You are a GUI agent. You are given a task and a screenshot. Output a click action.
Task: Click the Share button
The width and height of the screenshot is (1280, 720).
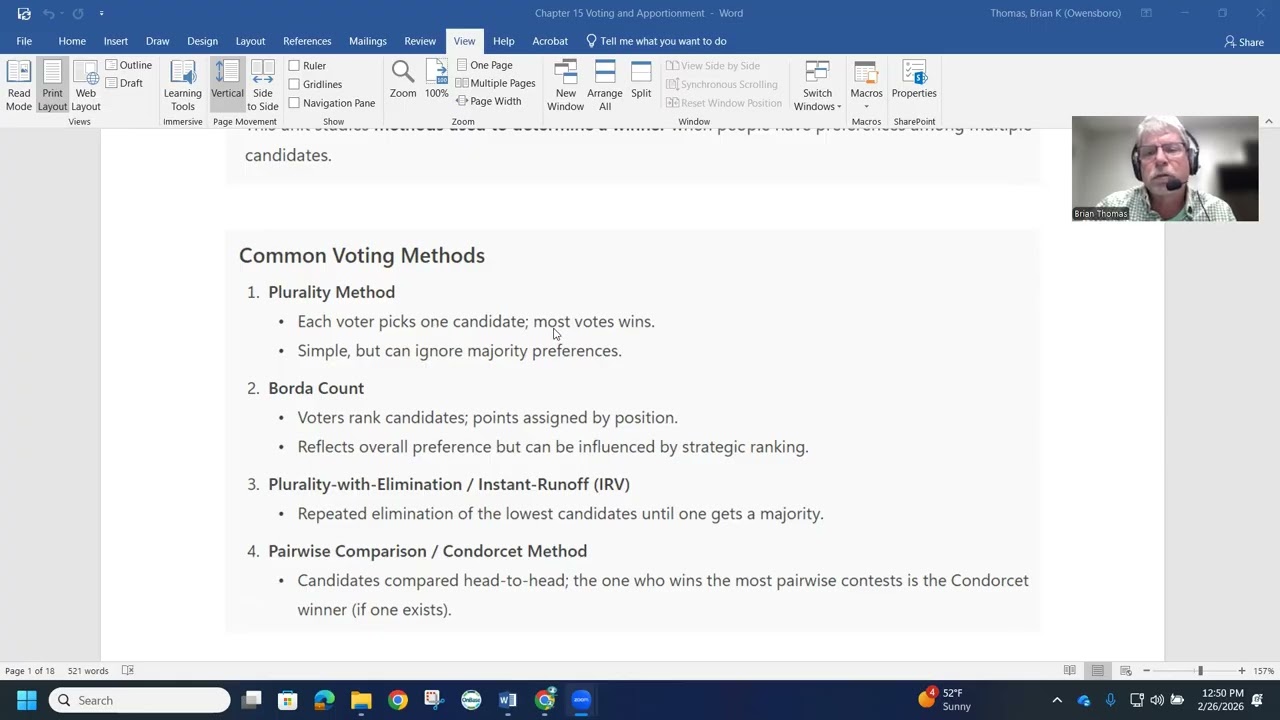click(x=1244, y=42)
